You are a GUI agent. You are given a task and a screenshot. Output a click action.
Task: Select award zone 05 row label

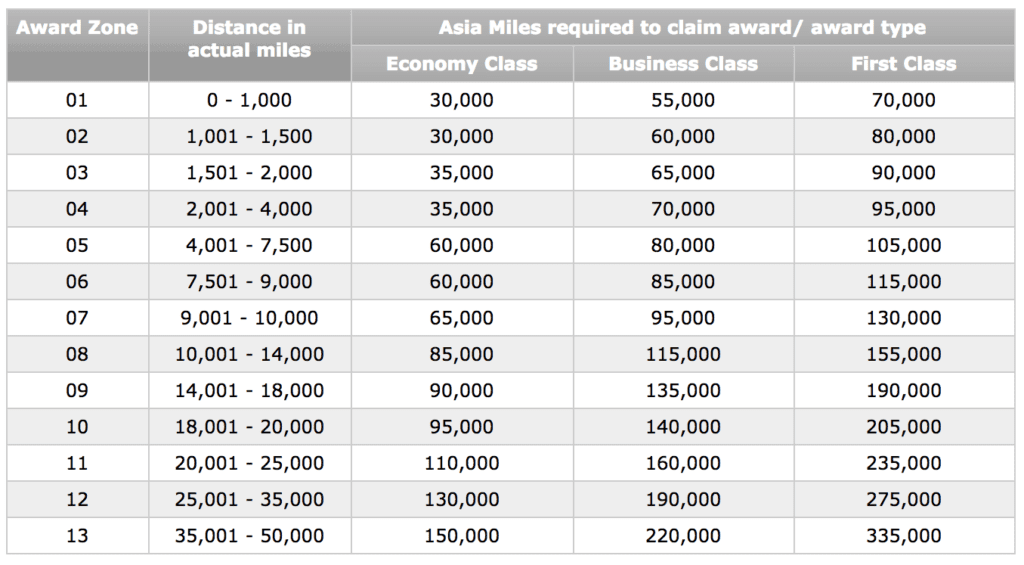pyautogui.click(x=77, y=245)
